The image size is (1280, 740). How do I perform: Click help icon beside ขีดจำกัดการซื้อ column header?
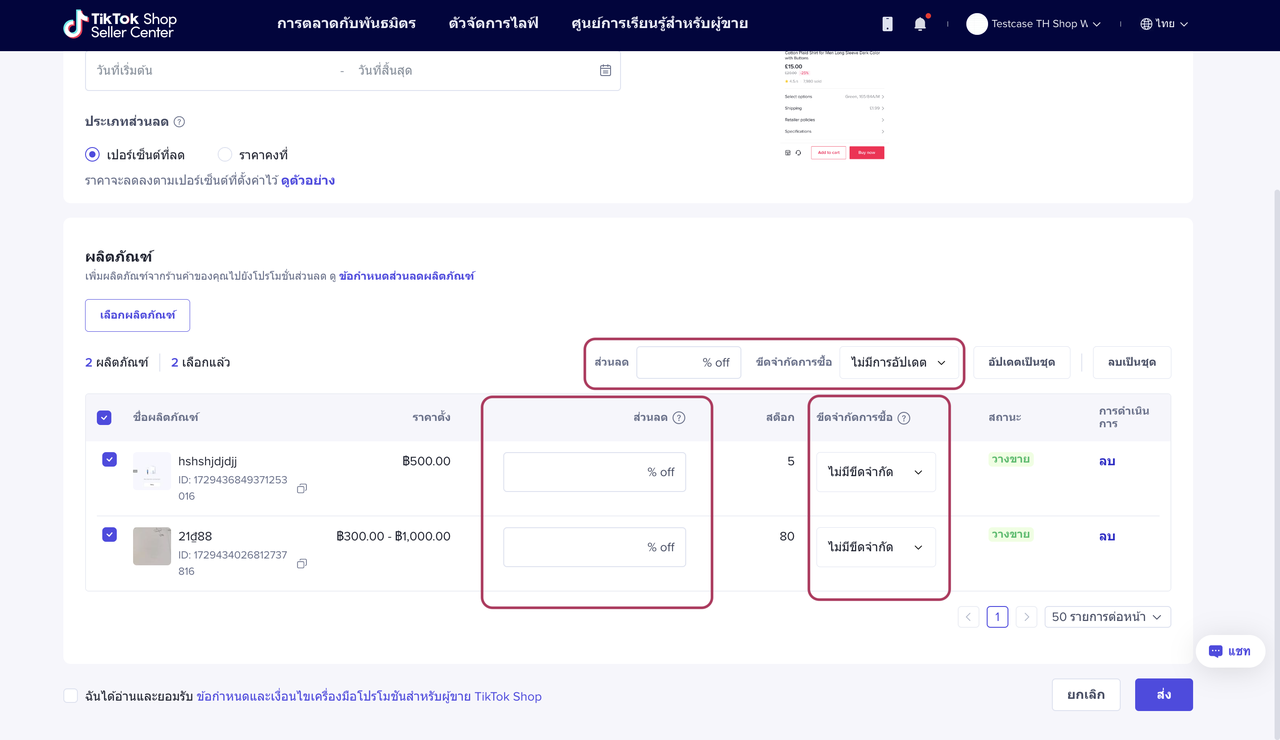point(904,418)
